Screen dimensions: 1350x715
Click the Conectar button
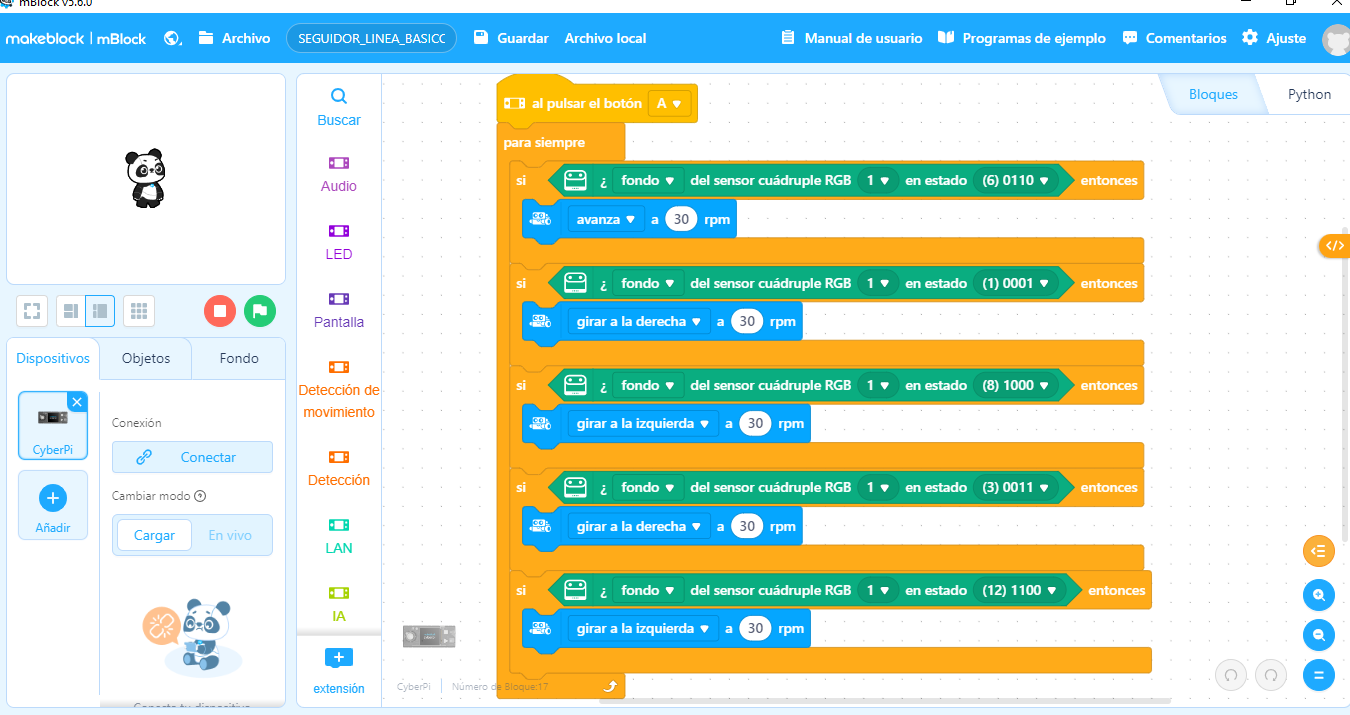[x=192, y=457]
